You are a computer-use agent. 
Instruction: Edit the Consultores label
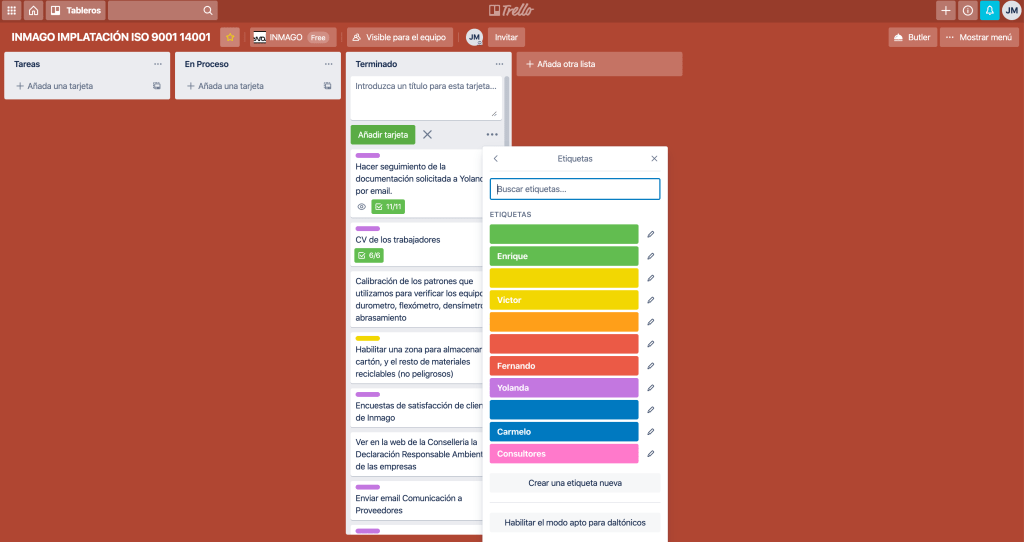(650, 454)
